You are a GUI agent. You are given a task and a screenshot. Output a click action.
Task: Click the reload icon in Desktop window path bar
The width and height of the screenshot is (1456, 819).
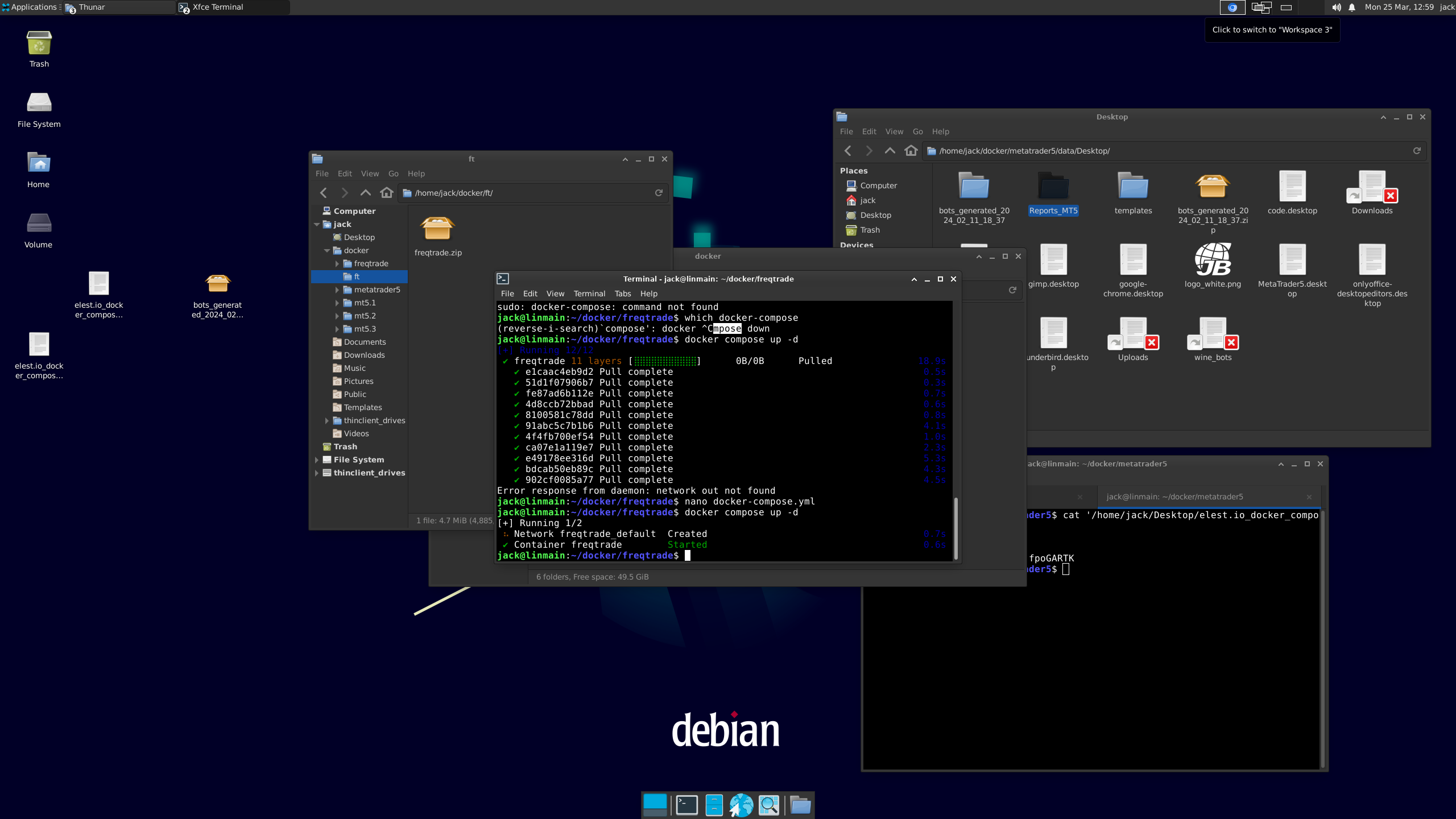[1417, 151]
